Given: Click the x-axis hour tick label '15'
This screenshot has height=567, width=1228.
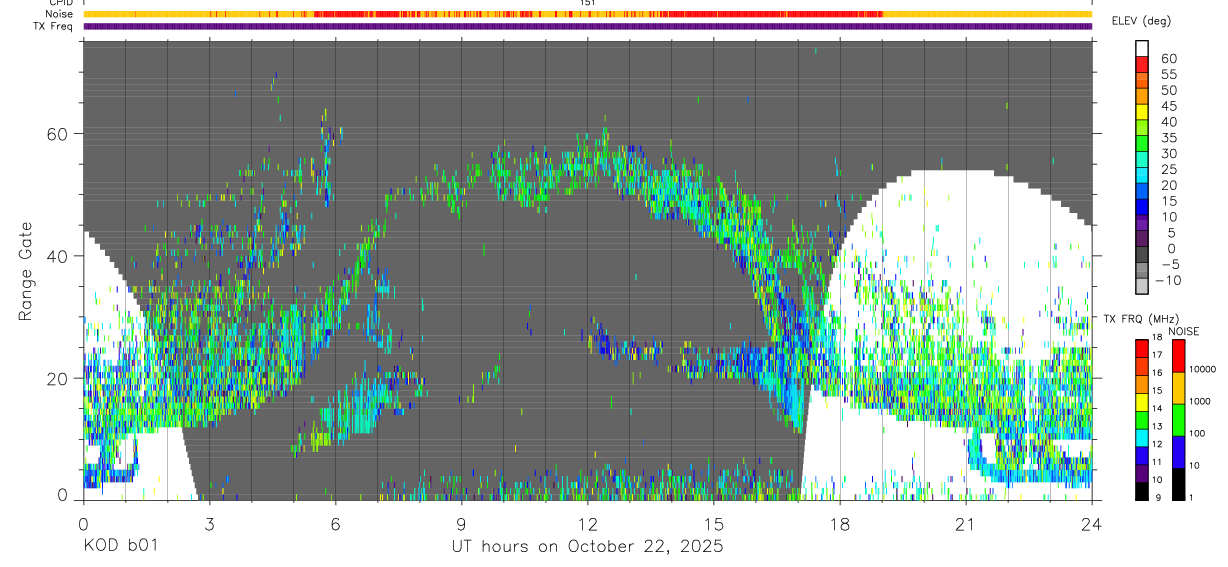Looking at the screenshot, I should pos(714,523).
